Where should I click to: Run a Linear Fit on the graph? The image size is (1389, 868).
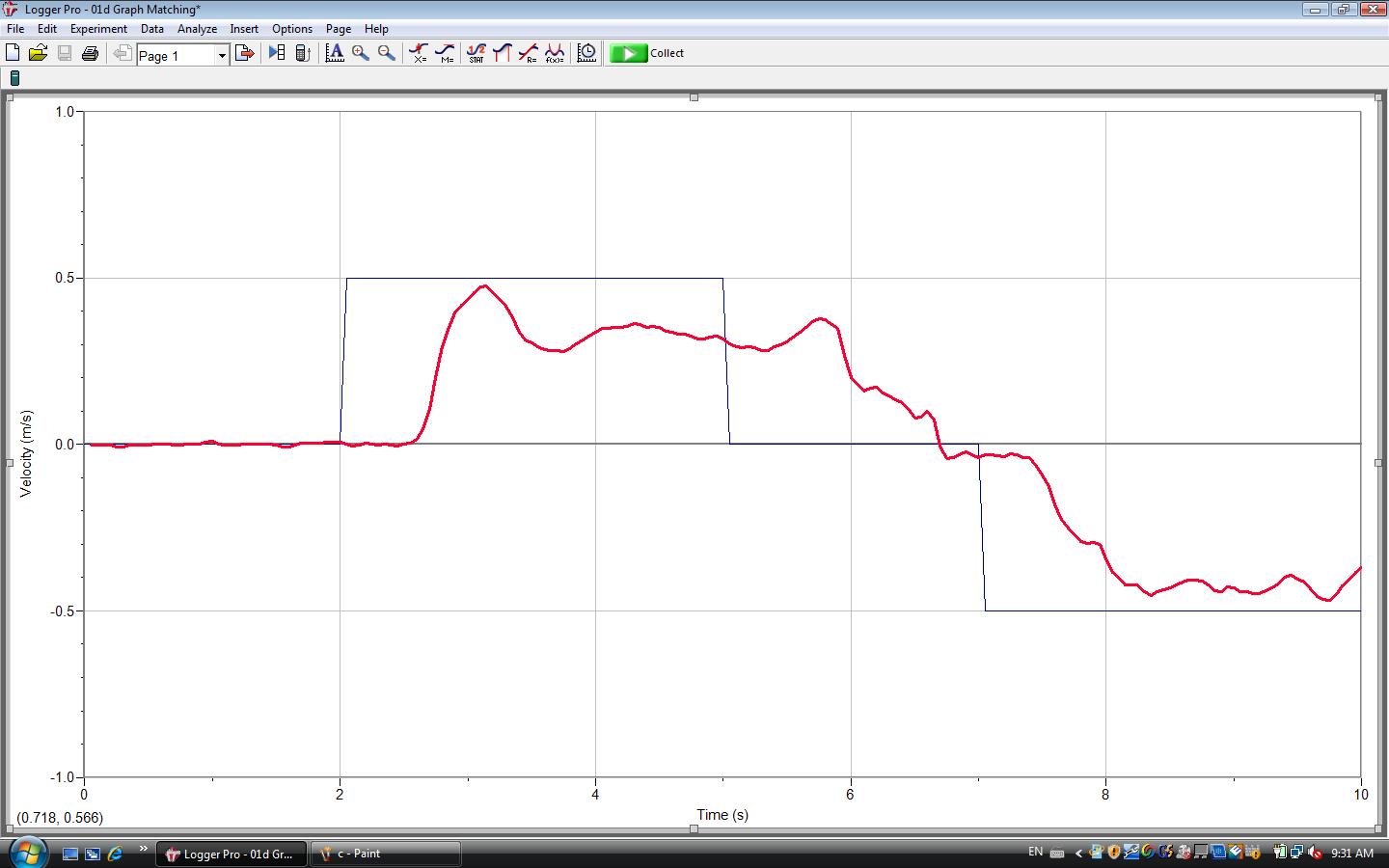coord(529,52)
